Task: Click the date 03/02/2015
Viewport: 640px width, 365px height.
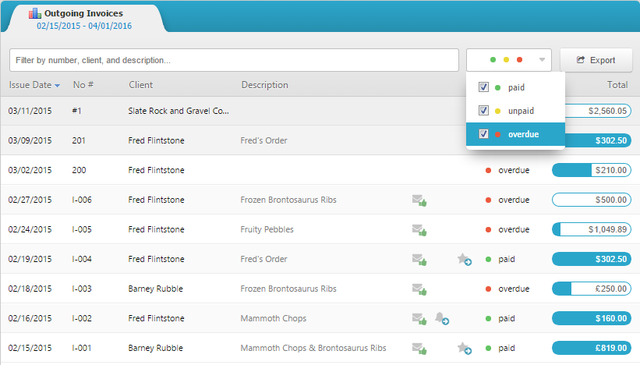Action: click(x=30, y=170)
